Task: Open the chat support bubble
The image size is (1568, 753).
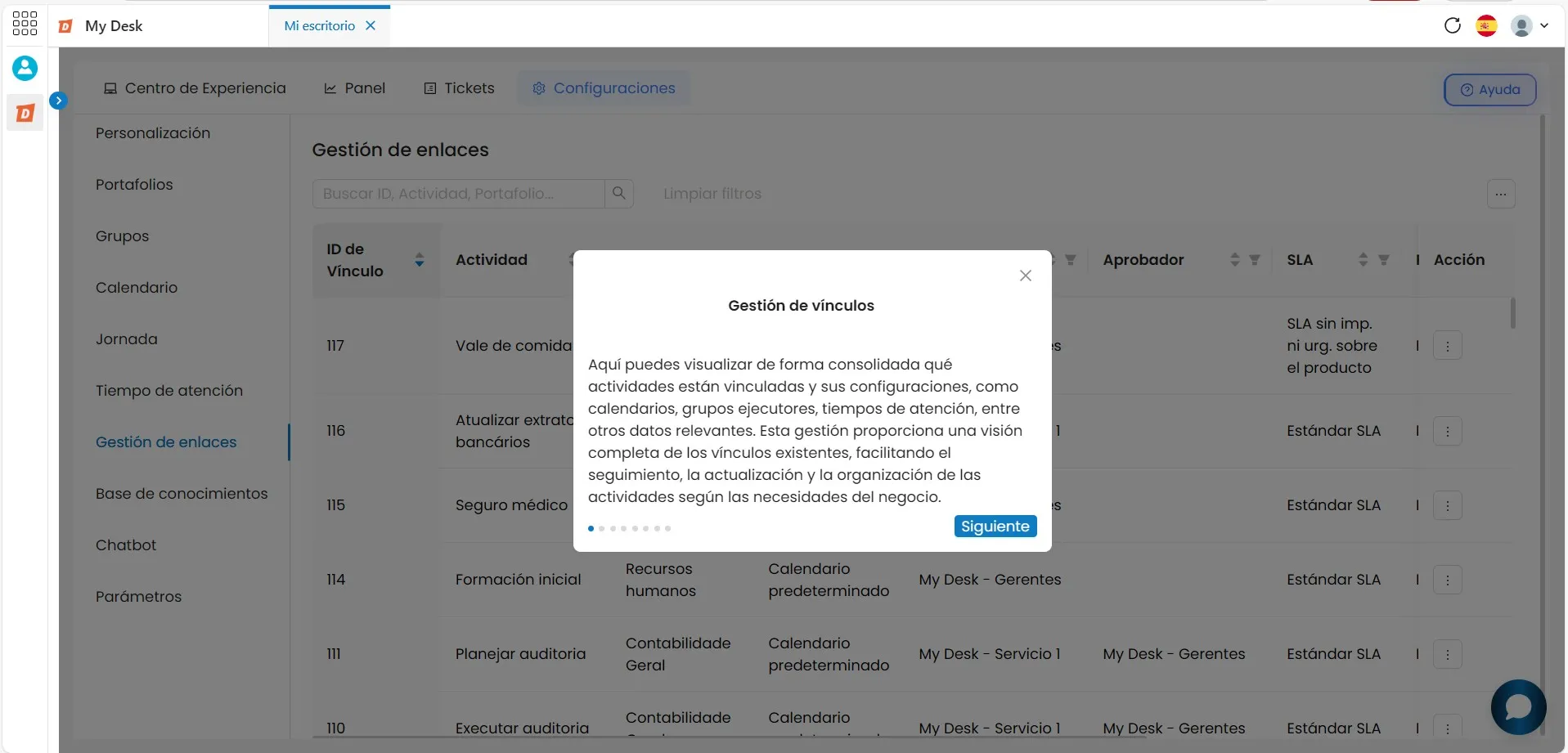Action: point(1518,707)
